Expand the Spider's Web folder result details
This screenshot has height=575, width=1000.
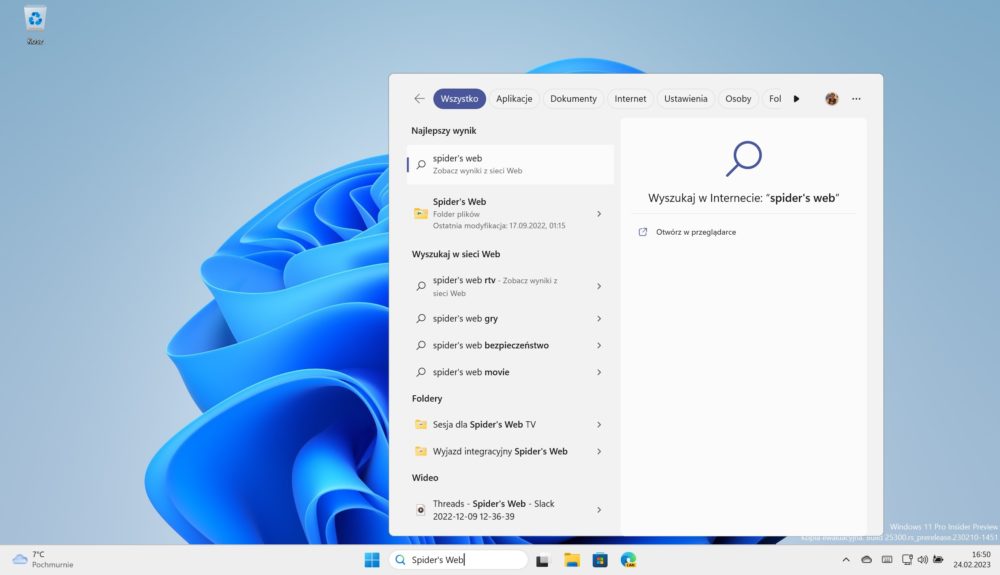[x=599, y=214]
